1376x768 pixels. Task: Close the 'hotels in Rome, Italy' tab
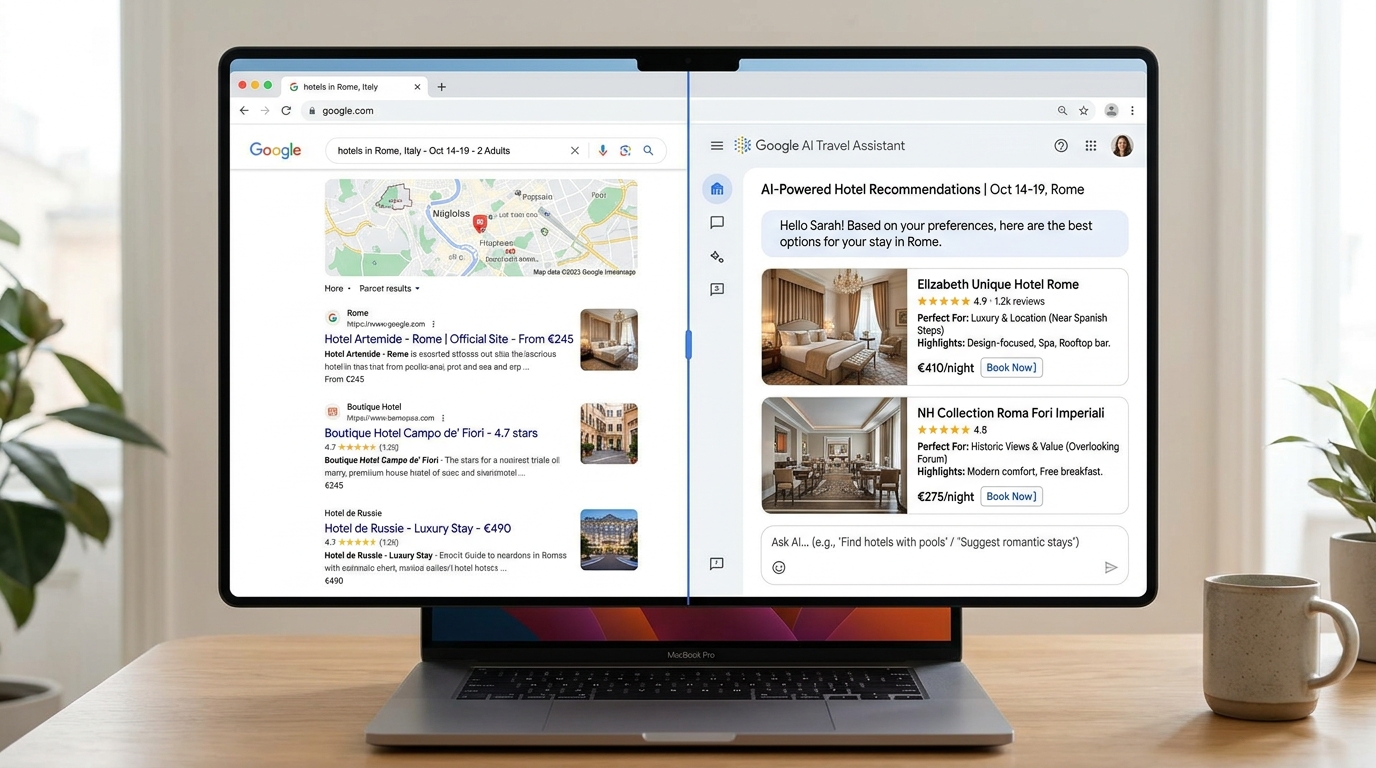pos(417,87)
